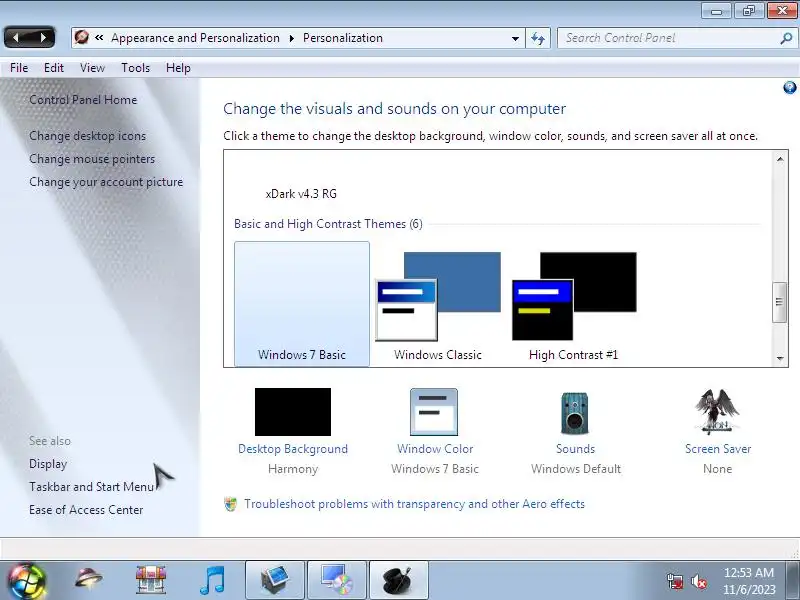The width and height of the screenshot is (800, 600).
Task: Open the View menu
Action: (92, 68)
